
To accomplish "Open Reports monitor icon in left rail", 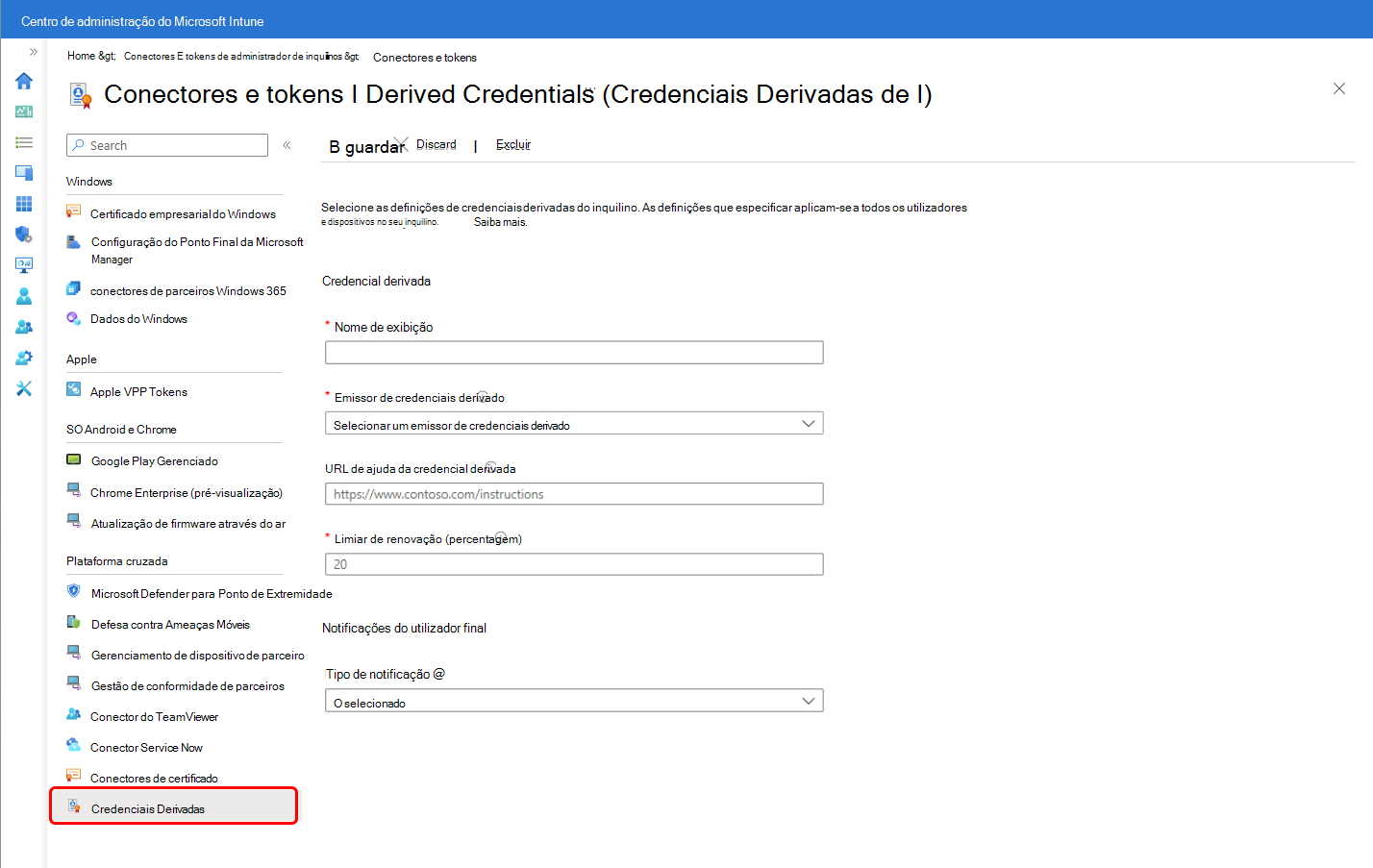I will point(24,265).
